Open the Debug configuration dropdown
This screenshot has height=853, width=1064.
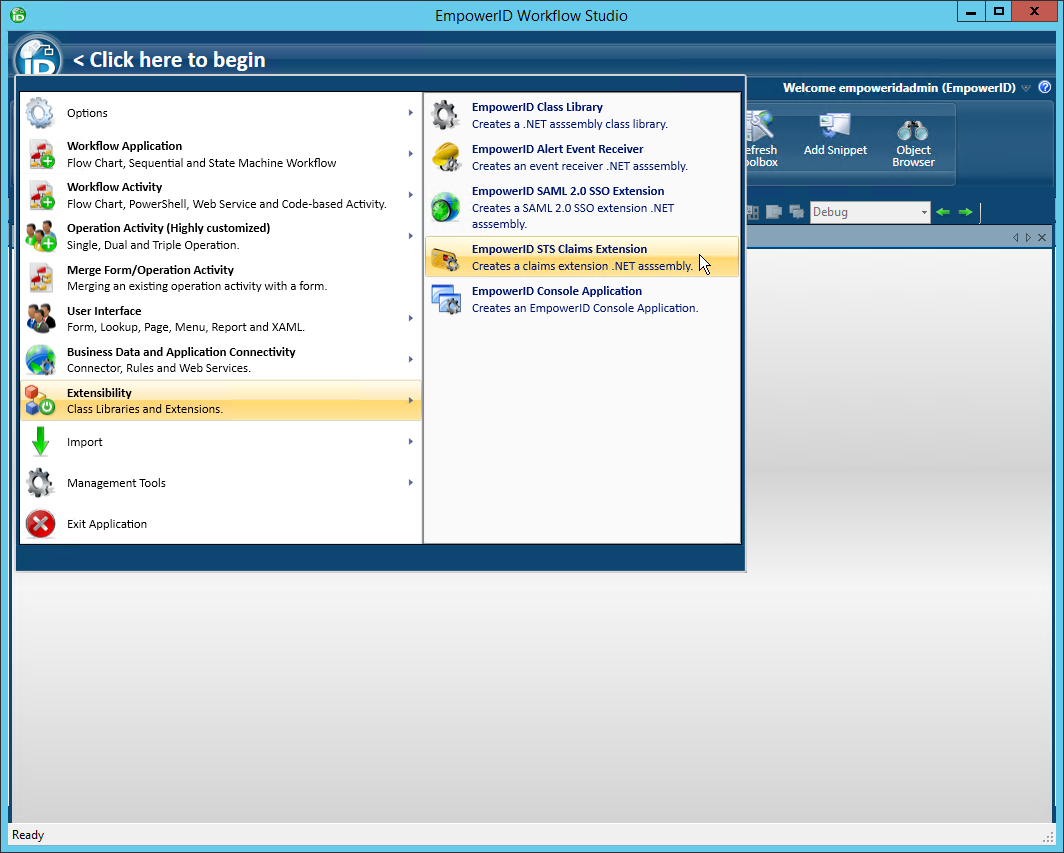(x=924, y=212)
